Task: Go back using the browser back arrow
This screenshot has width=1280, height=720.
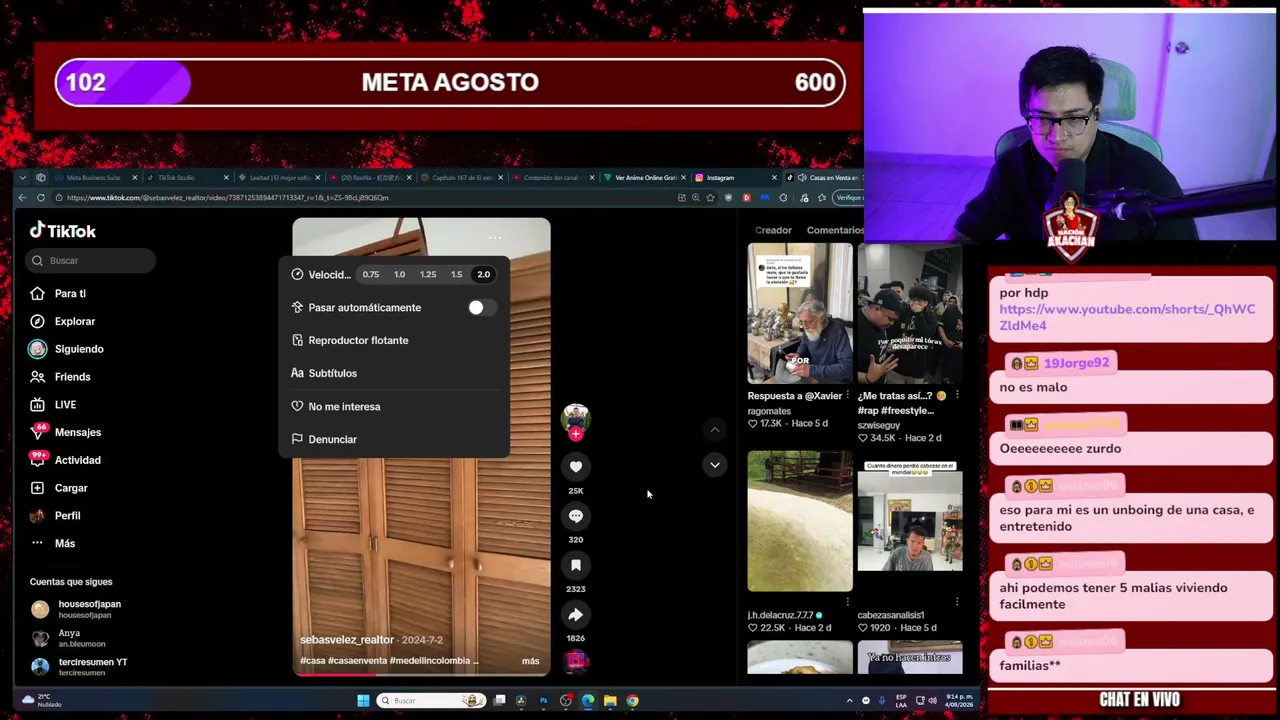Action: (23, 198)
